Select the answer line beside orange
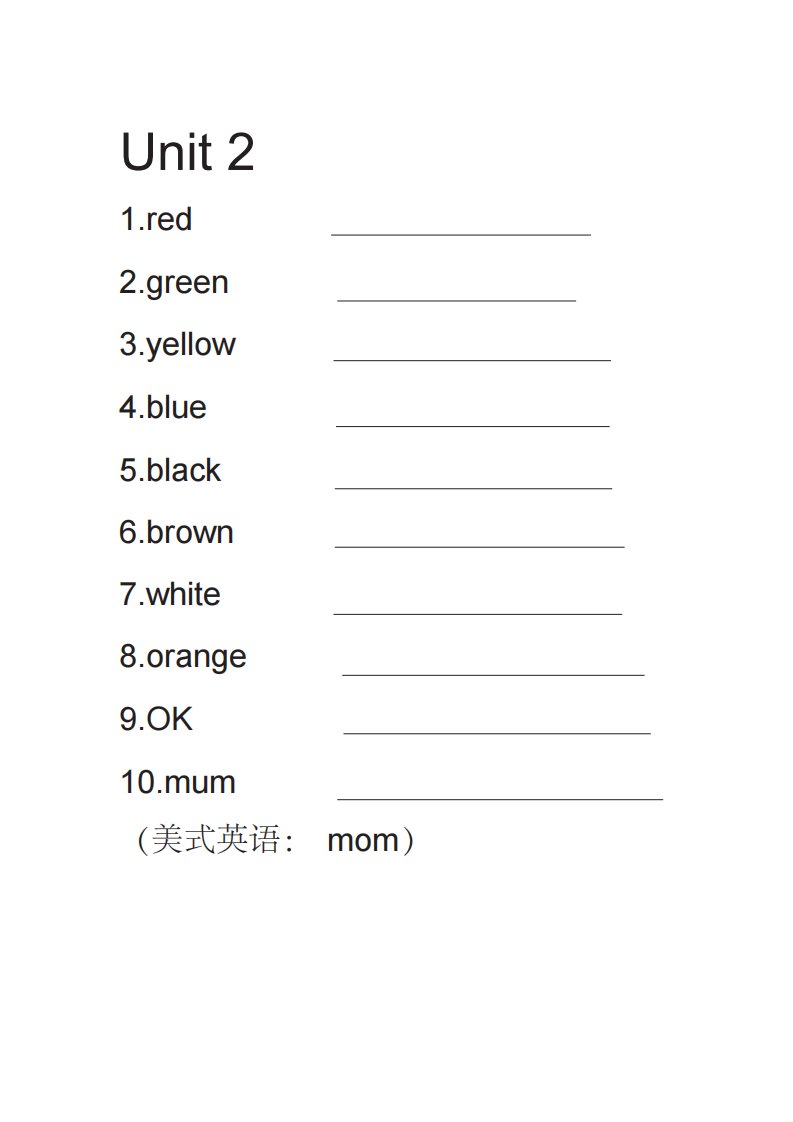 (493, 674)
